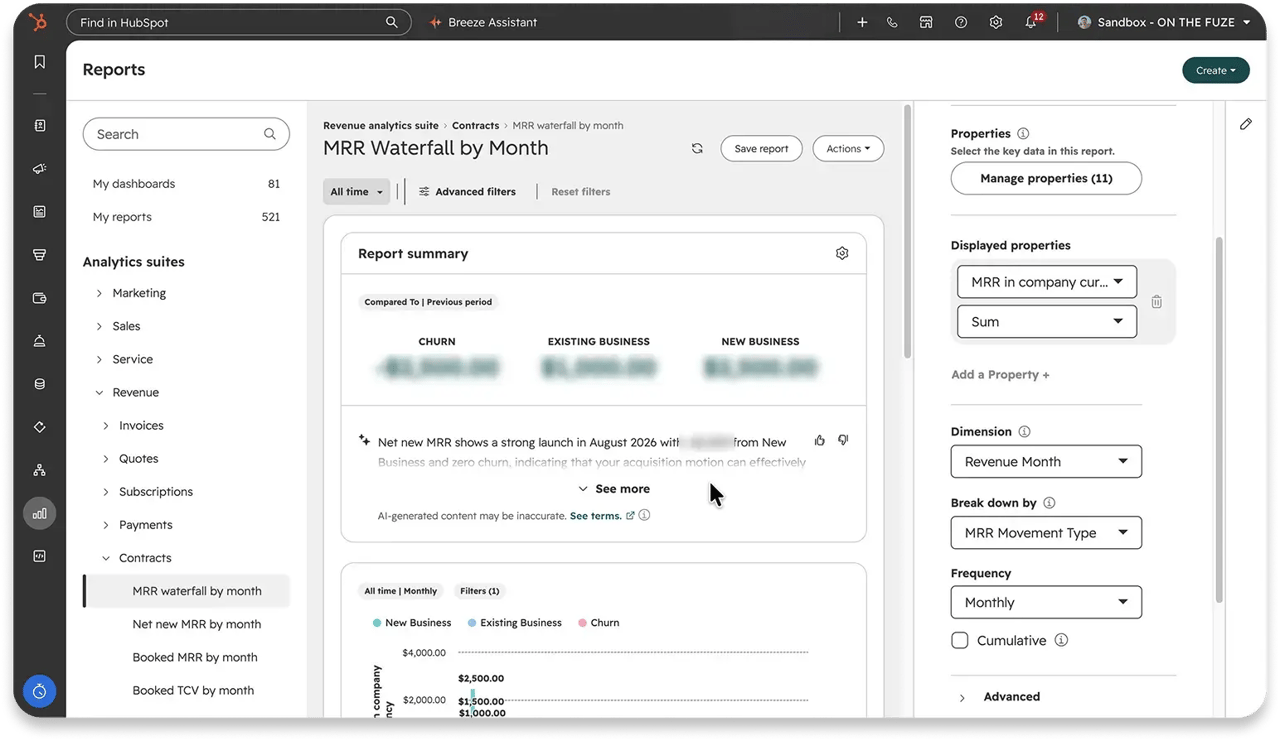The height and width of the screenshot is (741, 1280).
Task: Open the Revenue Month dimension dropdown
Action: click(x=1046, y=462)
